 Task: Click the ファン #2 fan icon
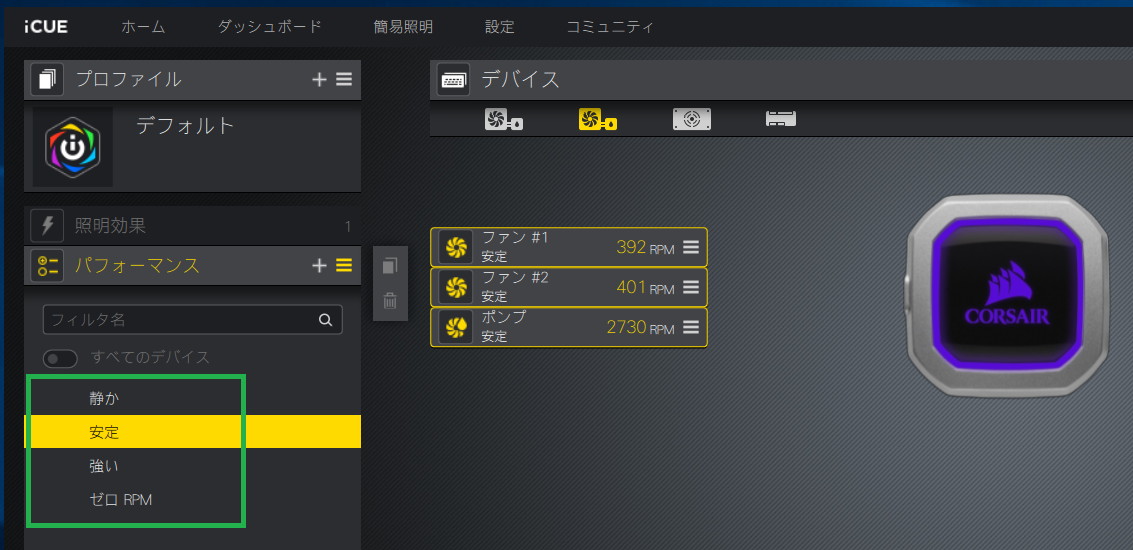click(x=456, y=287)
